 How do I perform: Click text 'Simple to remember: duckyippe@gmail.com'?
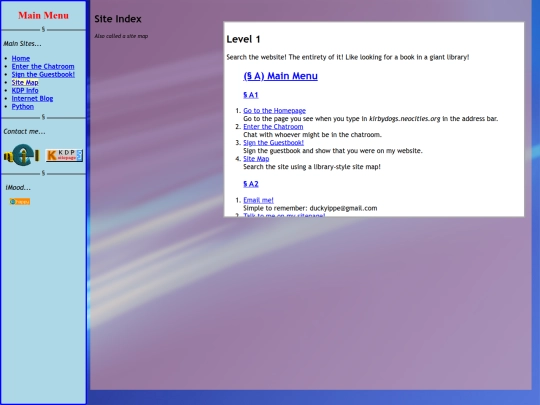click(310, 208)
